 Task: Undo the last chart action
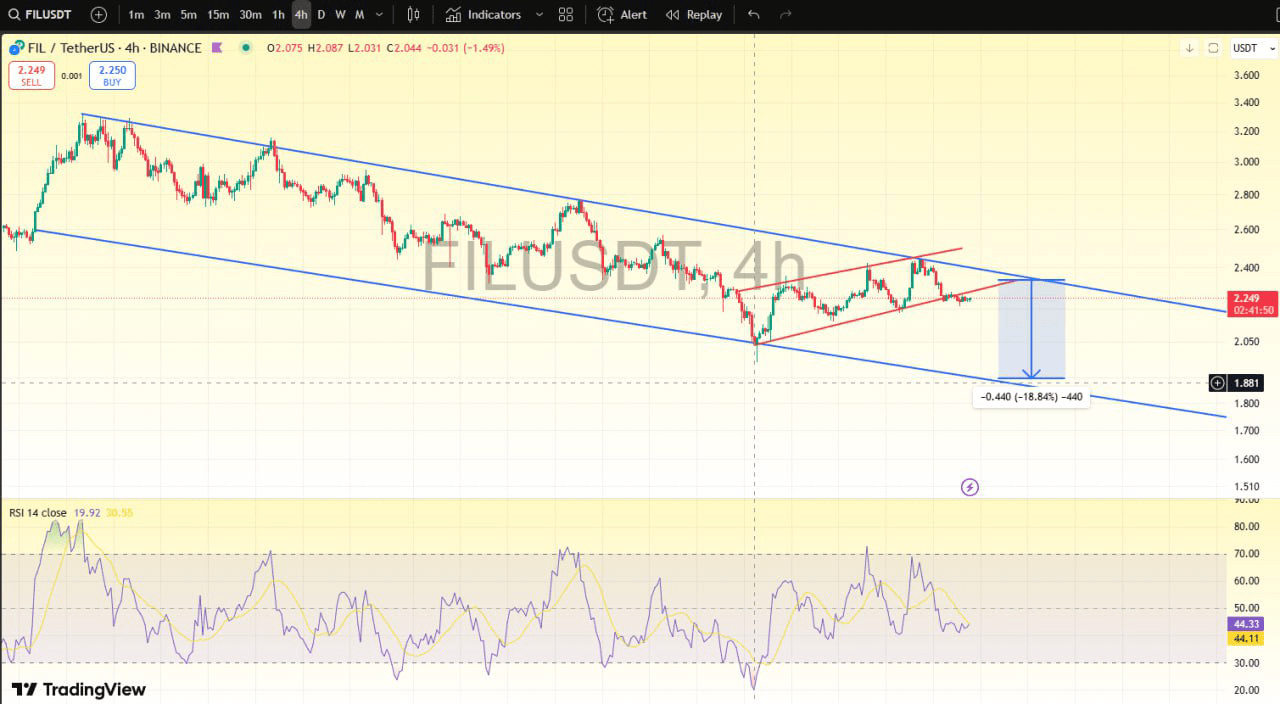(754, 15)
